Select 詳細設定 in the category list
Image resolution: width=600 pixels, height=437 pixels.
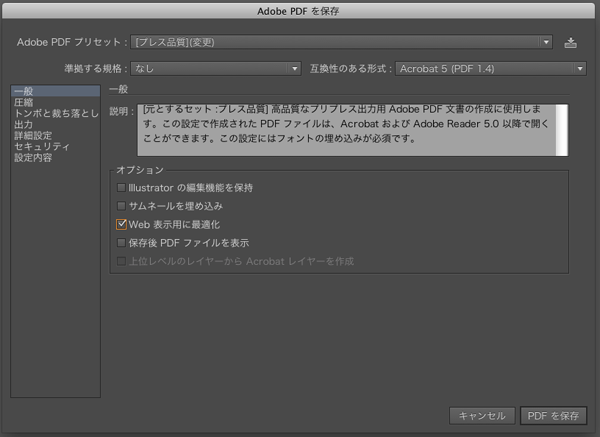pos(55,135)
